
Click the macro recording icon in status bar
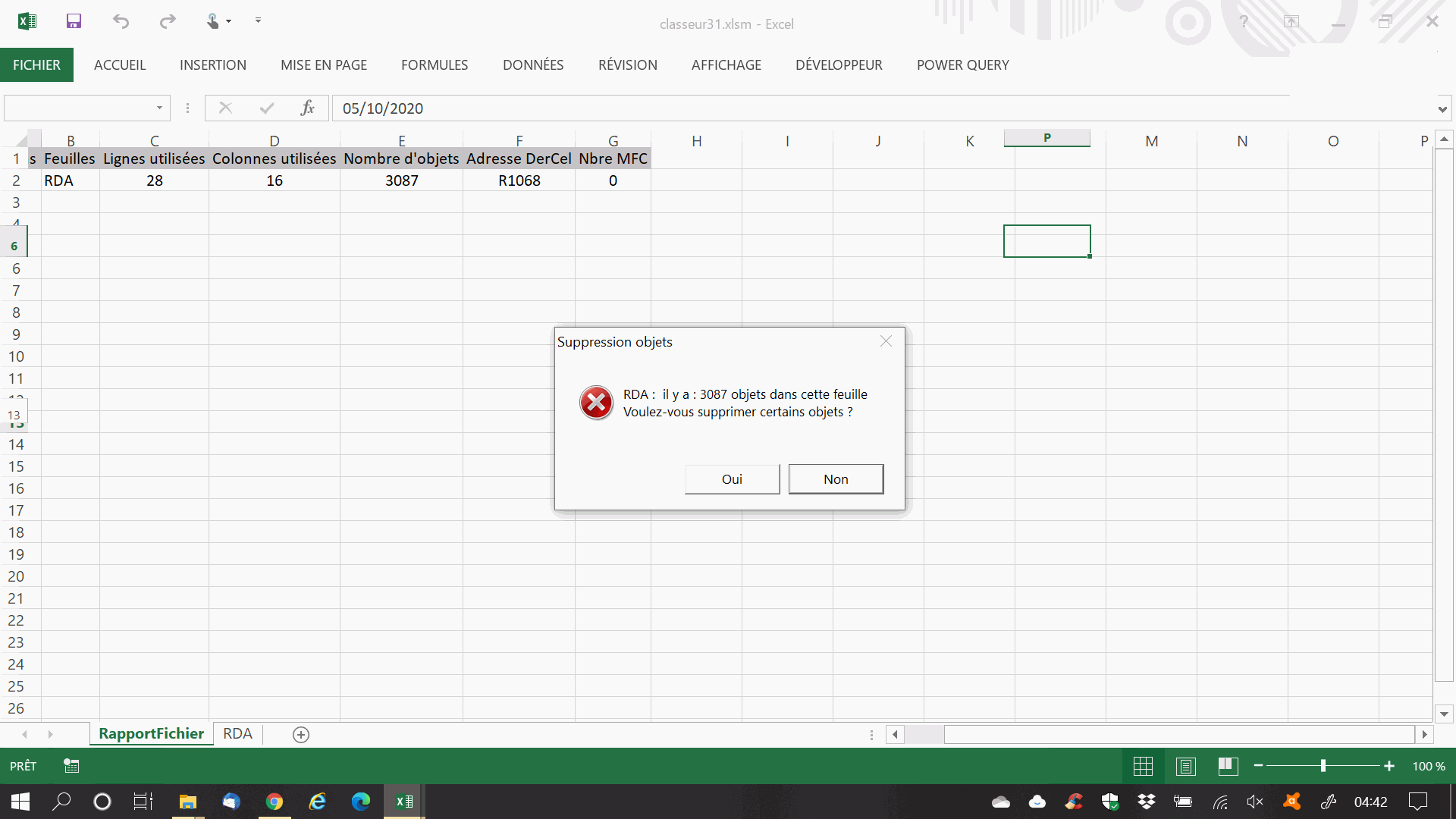(x=71, y=766)
